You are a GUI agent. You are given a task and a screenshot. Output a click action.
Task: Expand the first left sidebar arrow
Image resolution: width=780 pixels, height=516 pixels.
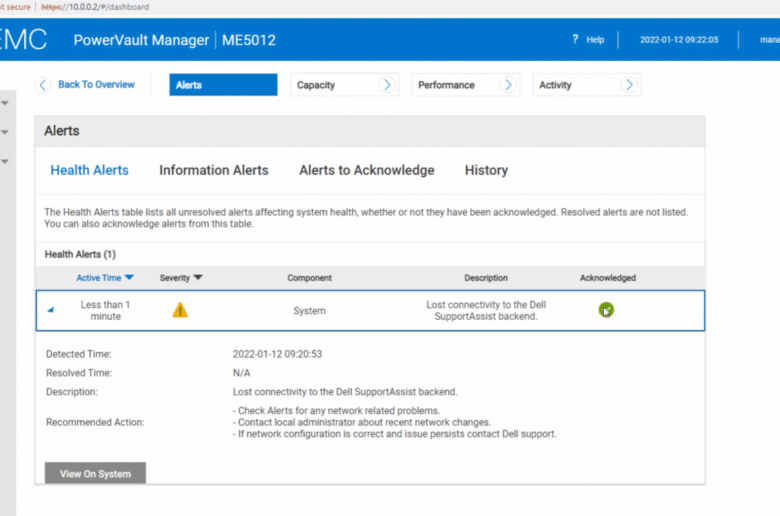[x=5, y=103]
